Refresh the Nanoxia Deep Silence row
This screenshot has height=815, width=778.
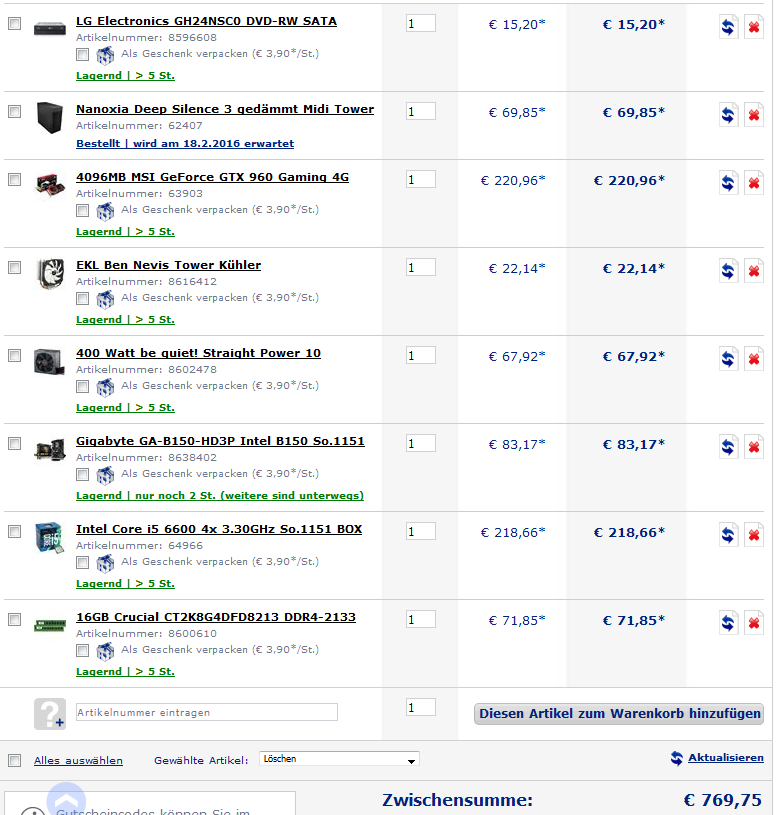point(729,114)
